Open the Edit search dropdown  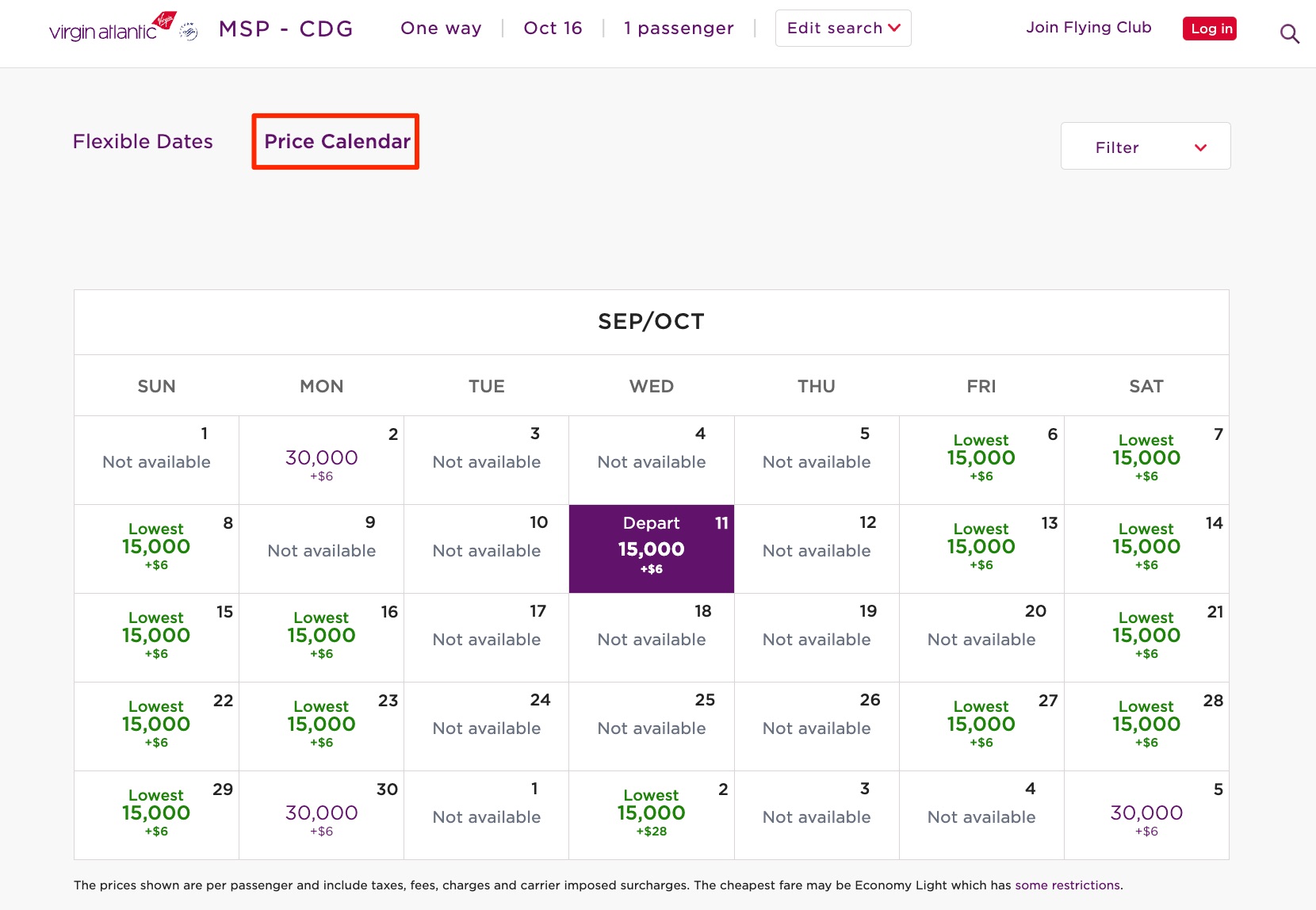843,28
